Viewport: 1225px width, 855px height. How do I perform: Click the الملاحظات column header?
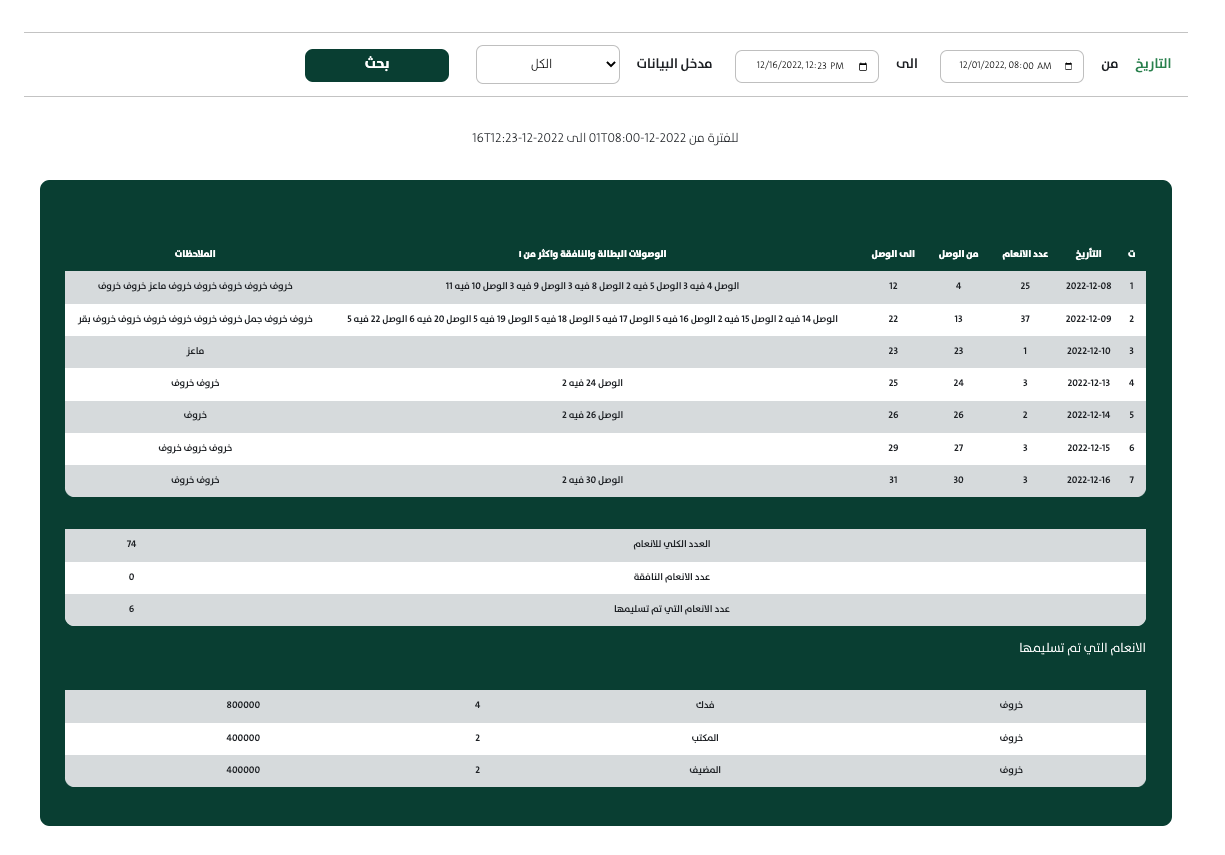(x=195, y=255)
